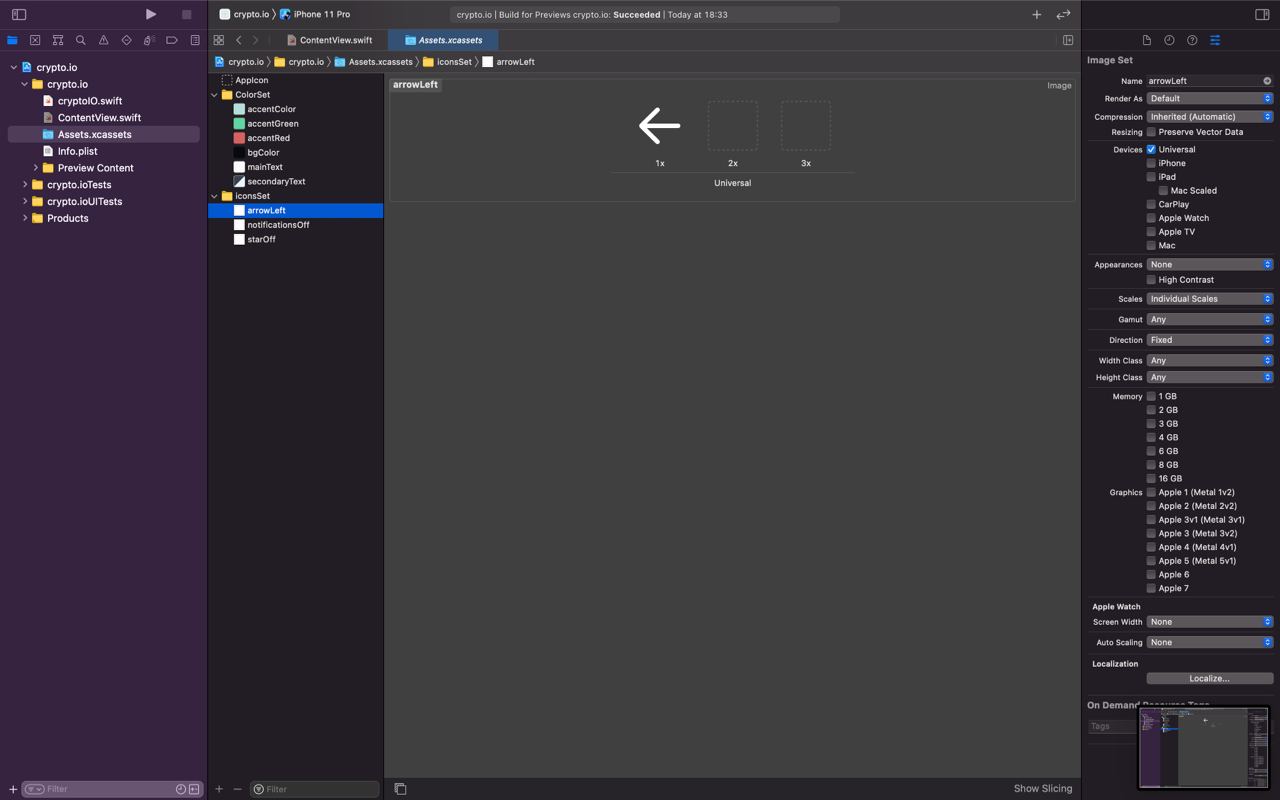1280x800 pixels.
Task: Check the Apple TV device checkbox
Action: tap(1151, 232)
